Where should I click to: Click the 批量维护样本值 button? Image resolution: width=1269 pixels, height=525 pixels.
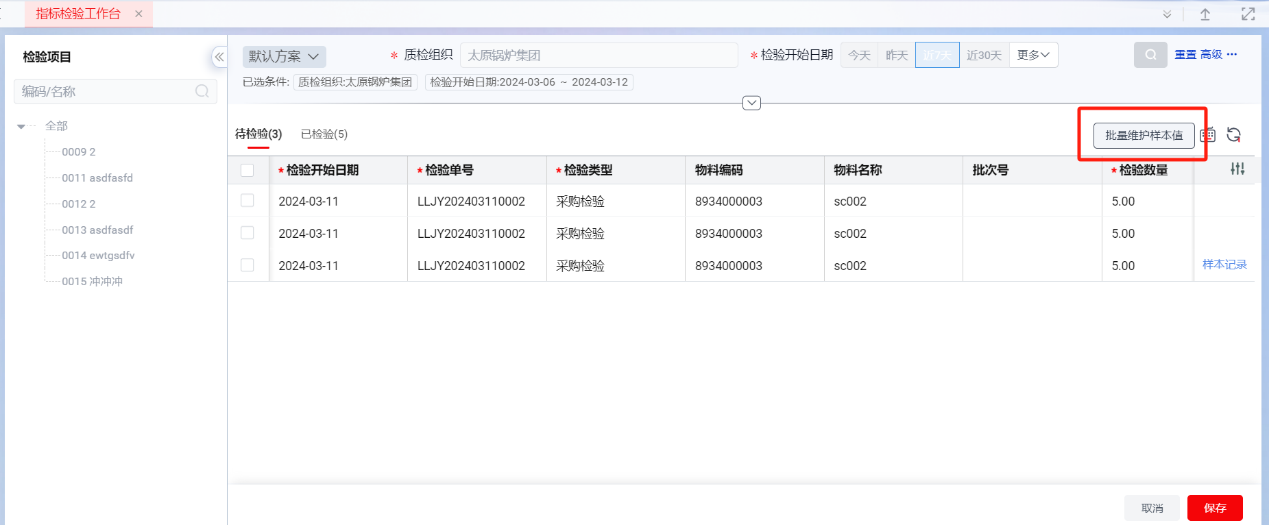pyautogui.click(x=1144, y=135)
